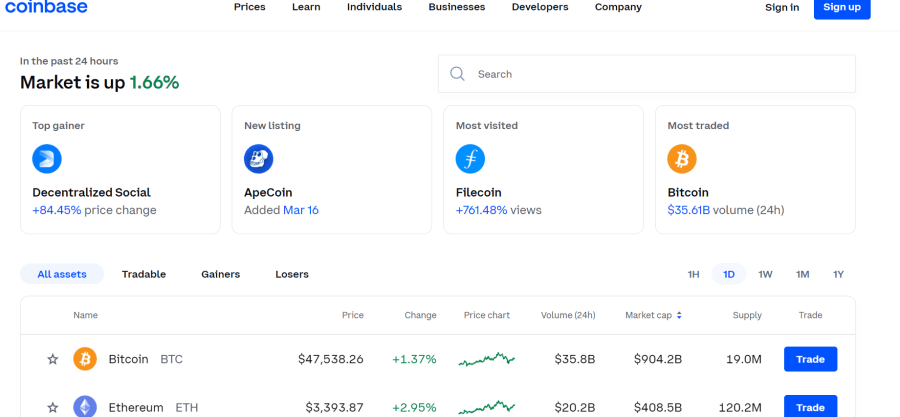Select the All assets tab

pyautogui.click(x=62, y=274)
